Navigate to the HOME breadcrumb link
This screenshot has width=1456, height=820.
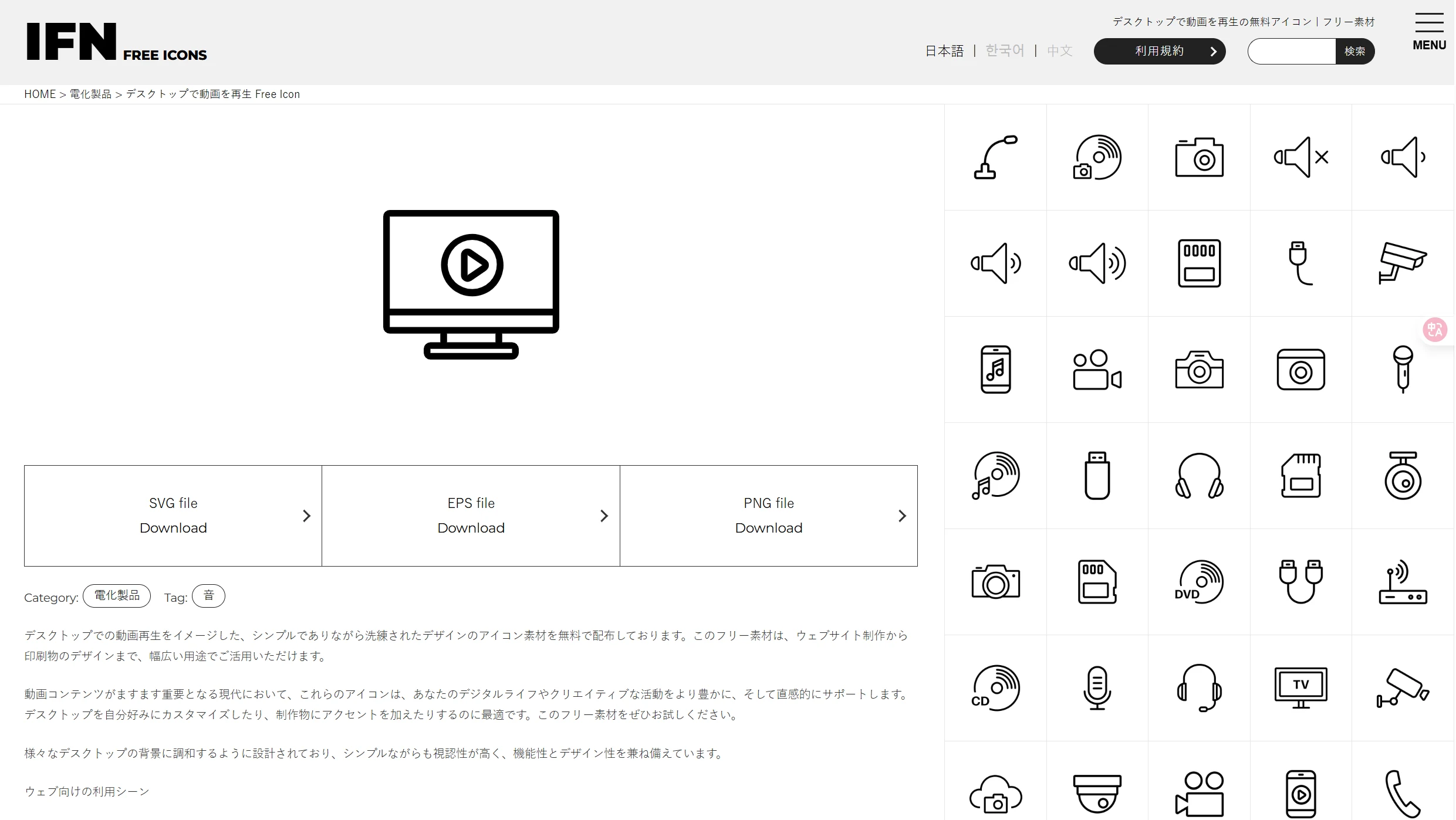tap(40, 94)
